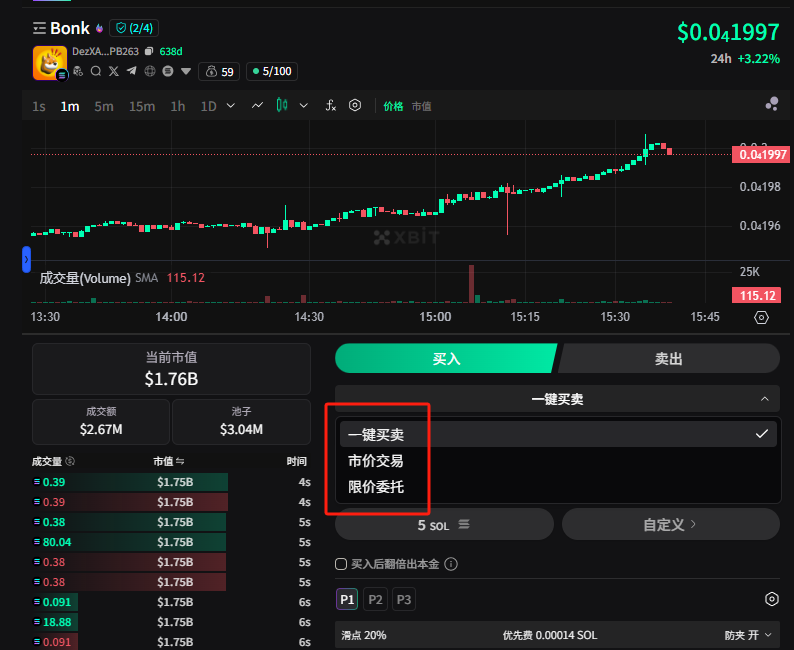The image size is (794, 650).
Task: Open Bonk's X (Twitter) link
Action: pos(114,71)
